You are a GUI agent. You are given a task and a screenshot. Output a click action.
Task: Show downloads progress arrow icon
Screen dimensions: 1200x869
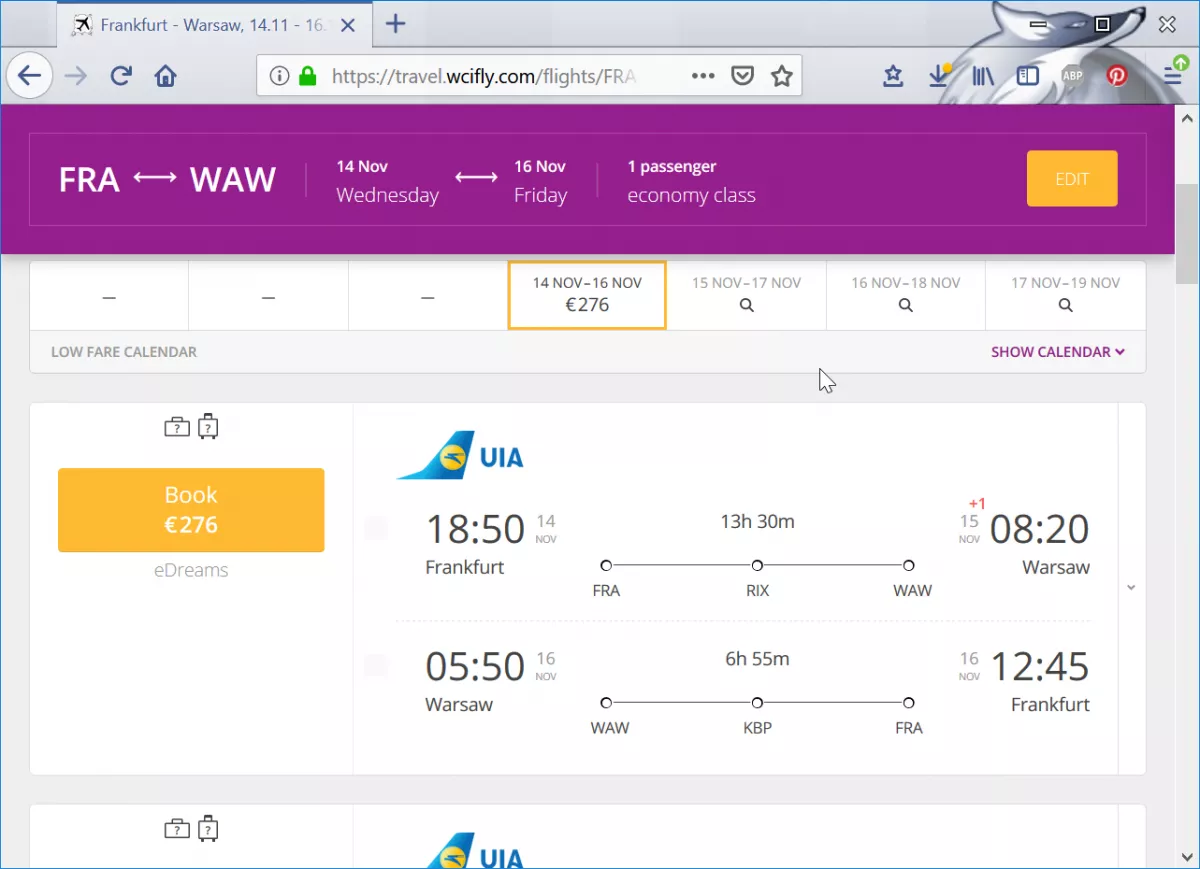tap(938, 76)
